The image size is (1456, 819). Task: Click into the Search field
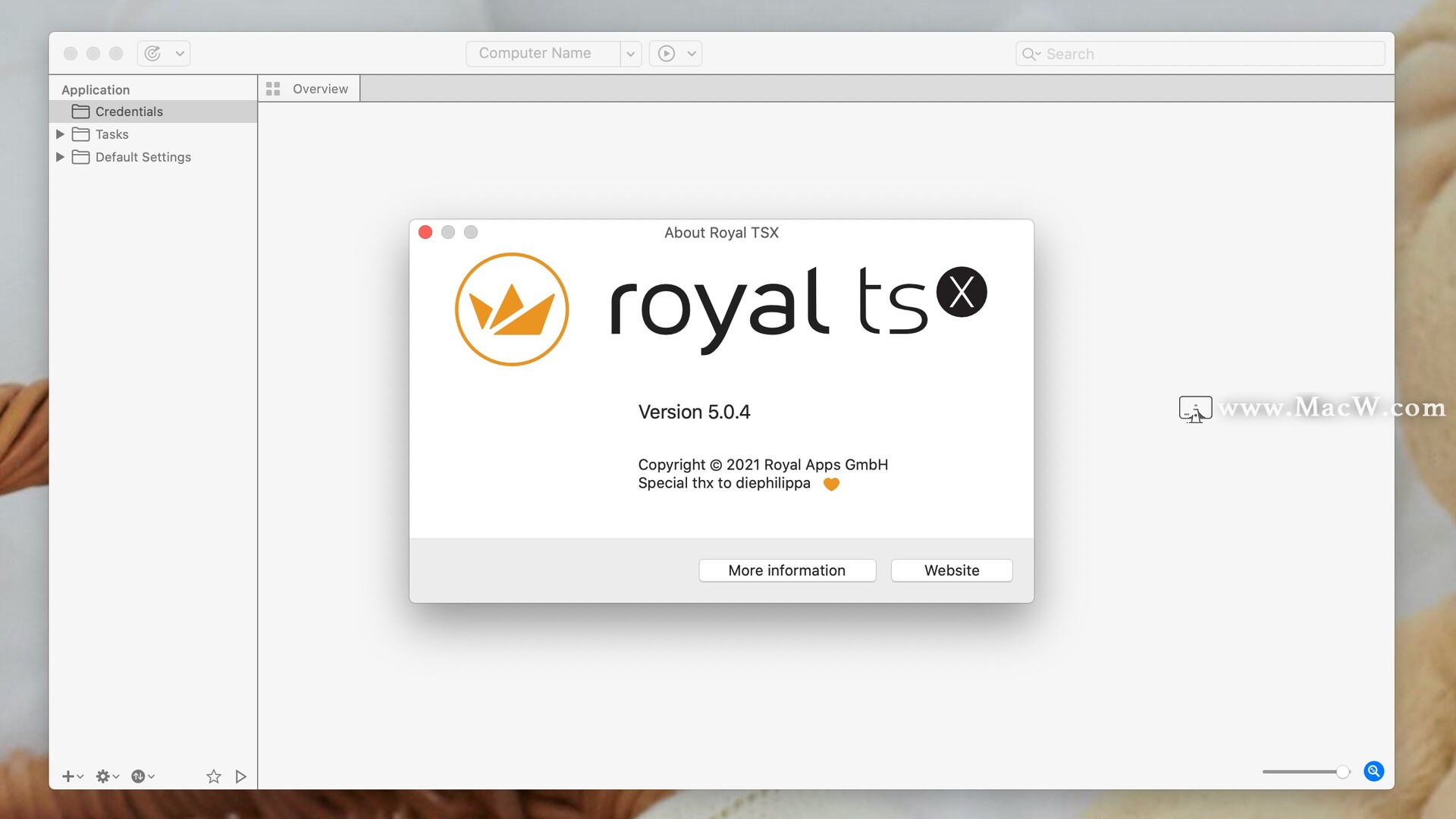pos(1200,54)
